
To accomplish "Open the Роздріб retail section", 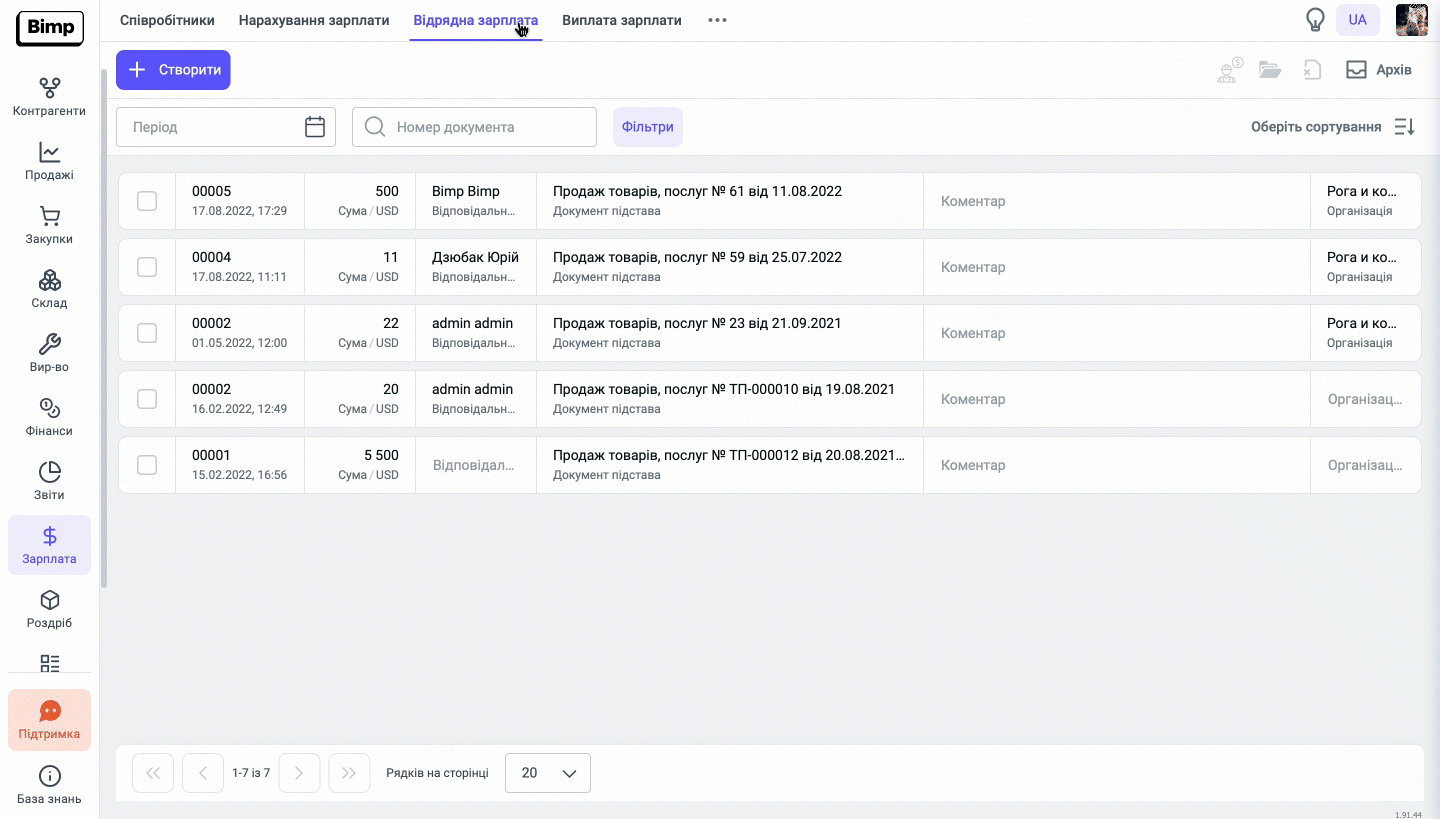I will coord(49,610).
